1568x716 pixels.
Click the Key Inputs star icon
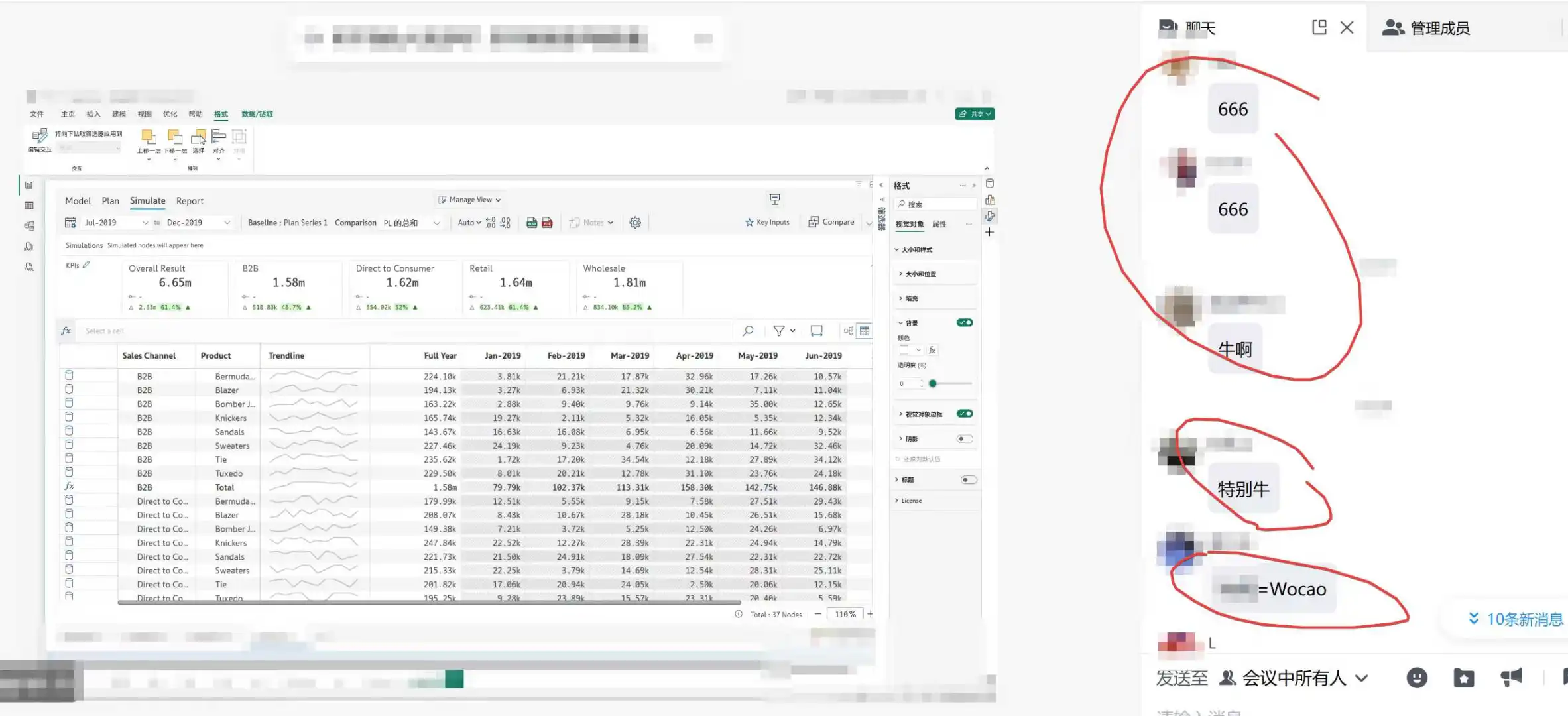[749, 222]
